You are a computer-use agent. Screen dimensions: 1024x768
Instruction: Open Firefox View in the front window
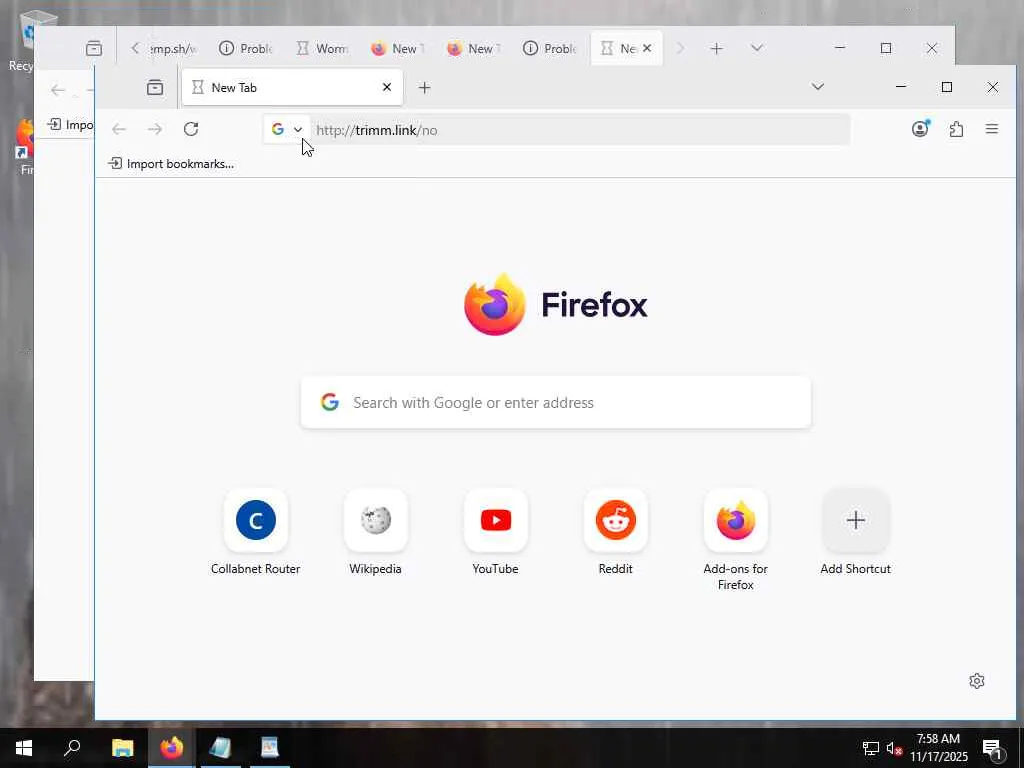point(155,88)
